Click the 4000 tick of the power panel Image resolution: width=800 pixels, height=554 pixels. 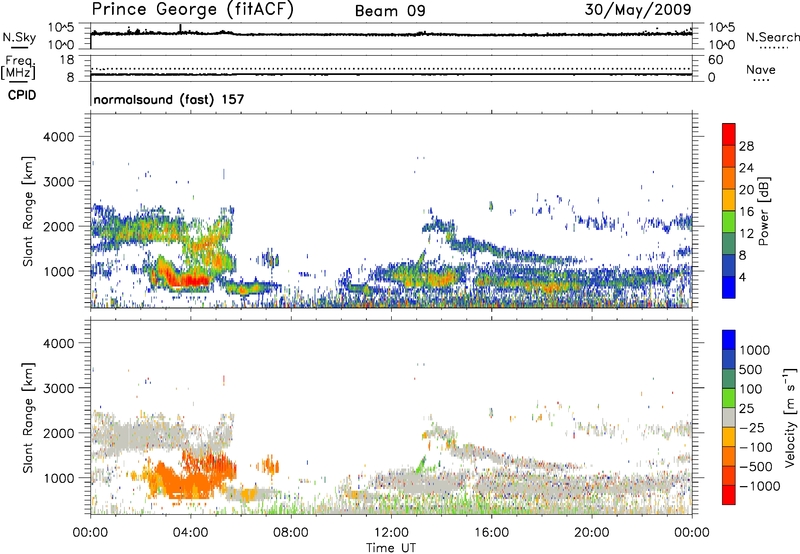(59, 137)
